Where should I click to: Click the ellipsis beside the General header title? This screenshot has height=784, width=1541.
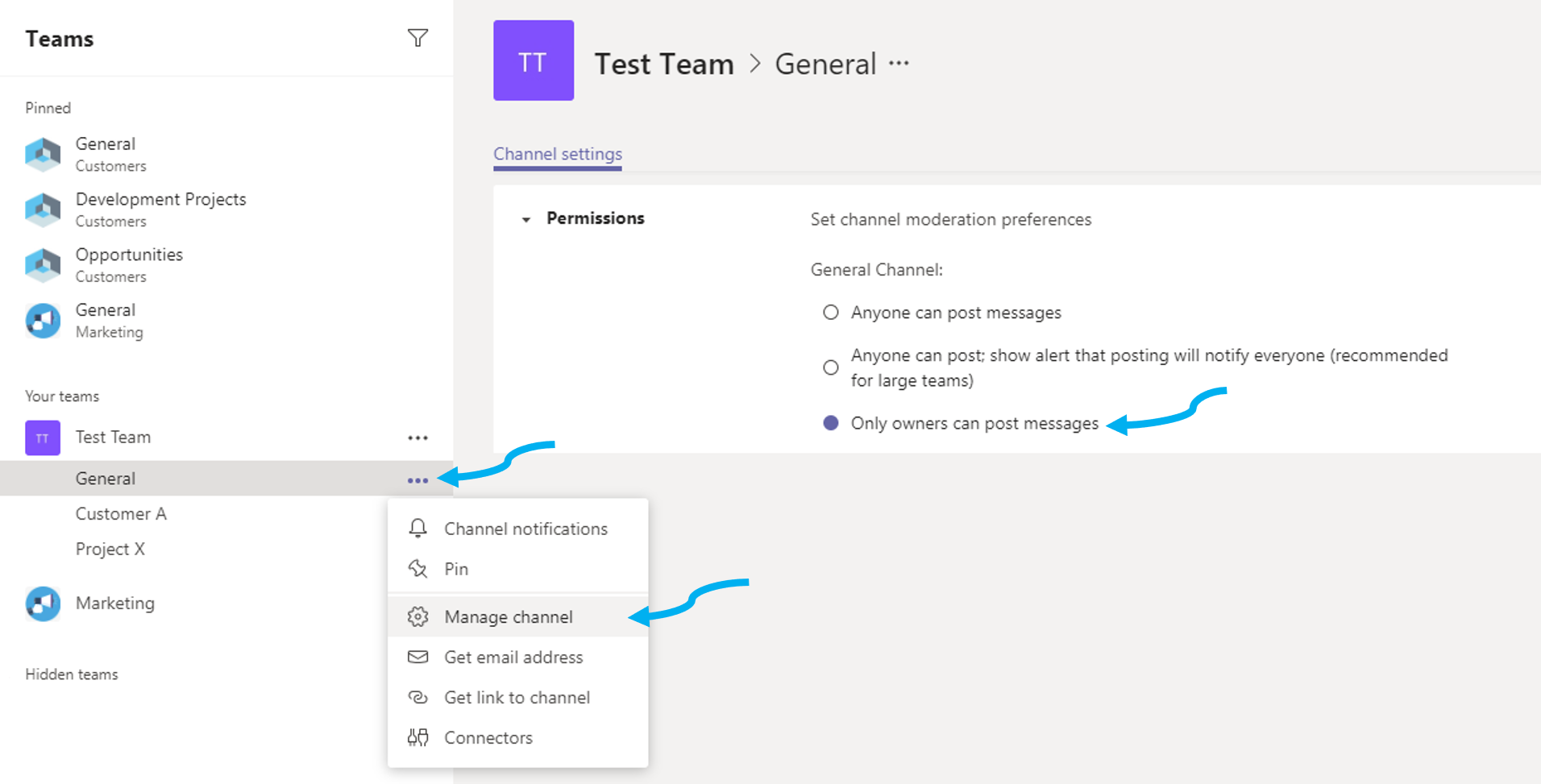coord(899,64)
